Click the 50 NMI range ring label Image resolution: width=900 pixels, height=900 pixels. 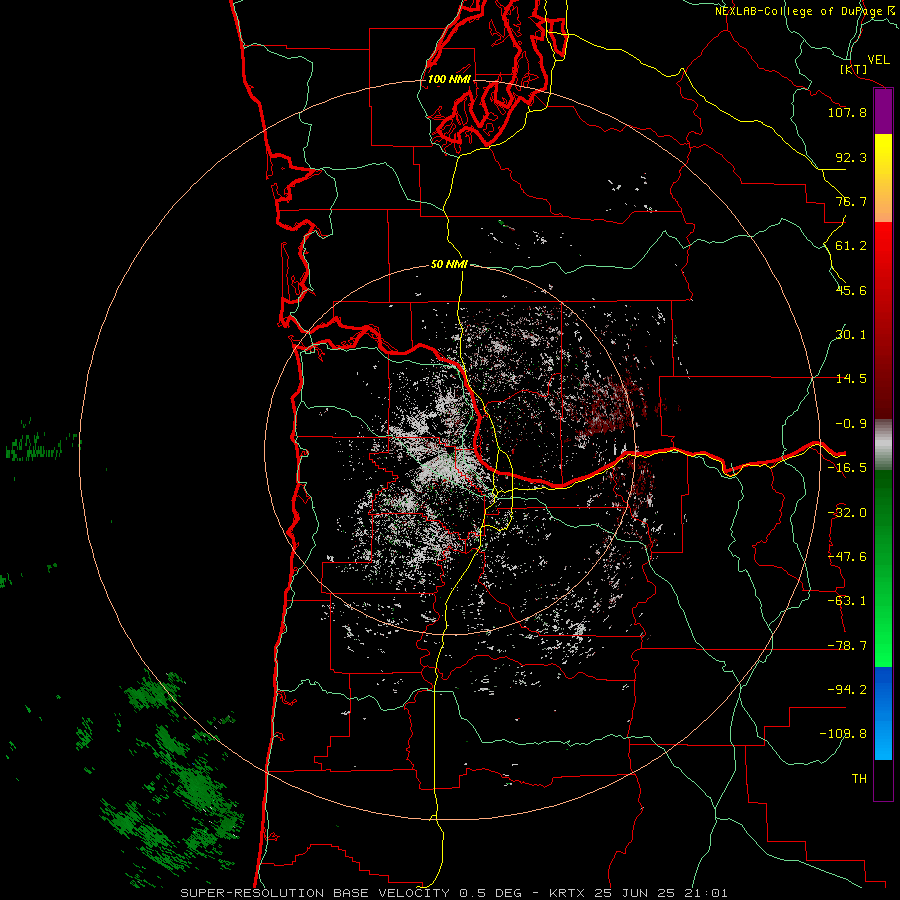pos(449,264)
